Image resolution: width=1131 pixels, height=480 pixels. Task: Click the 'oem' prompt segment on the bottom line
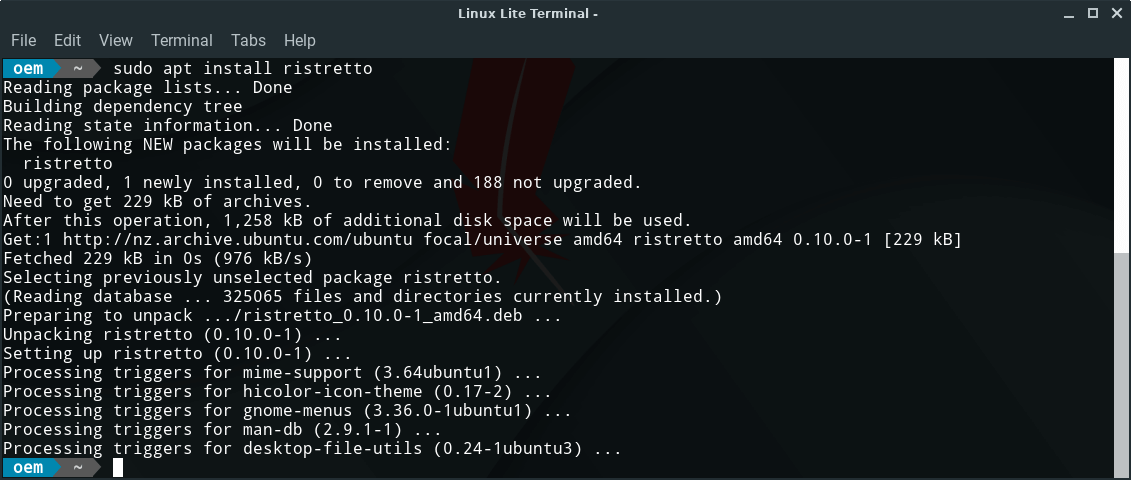28,467
